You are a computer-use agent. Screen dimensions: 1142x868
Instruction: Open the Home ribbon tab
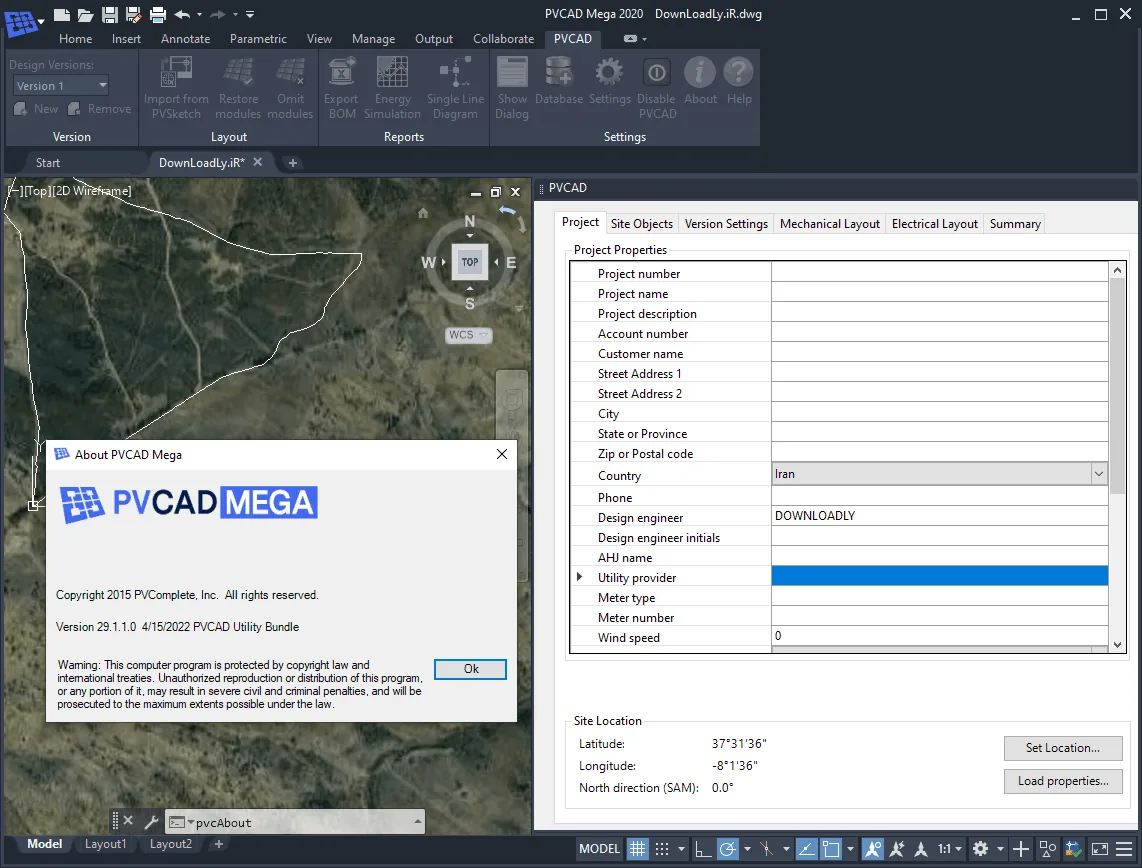click(x=76, y=39)
